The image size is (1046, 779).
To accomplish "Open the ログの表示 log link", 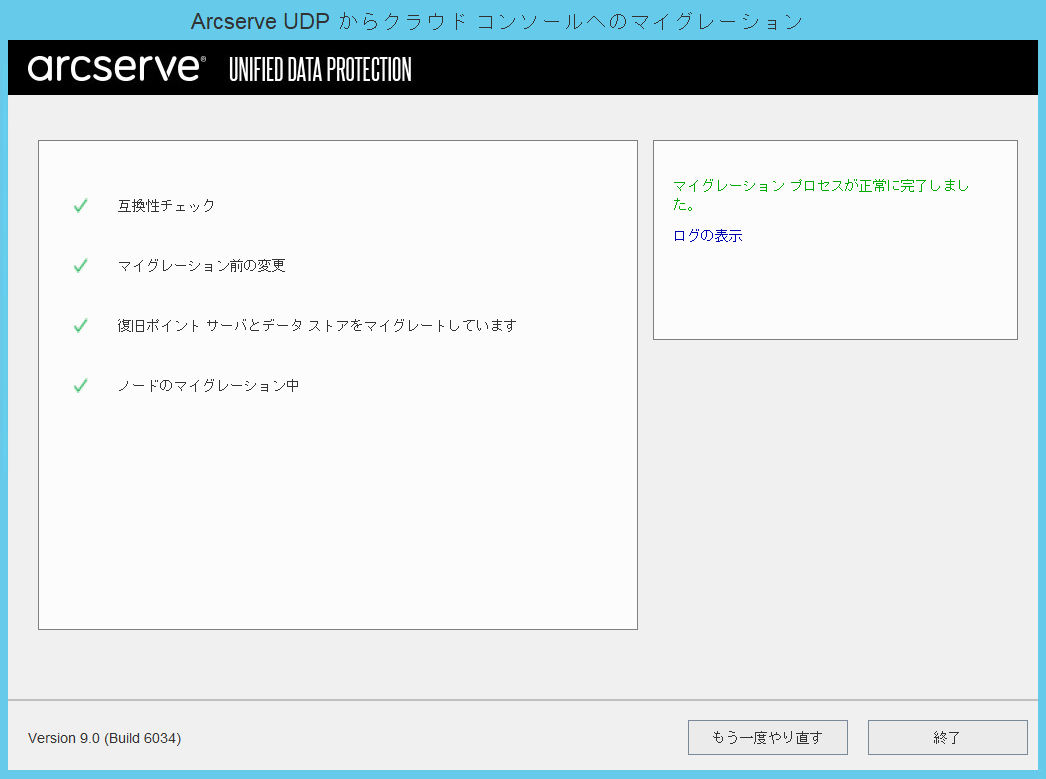I will point(707,235).
